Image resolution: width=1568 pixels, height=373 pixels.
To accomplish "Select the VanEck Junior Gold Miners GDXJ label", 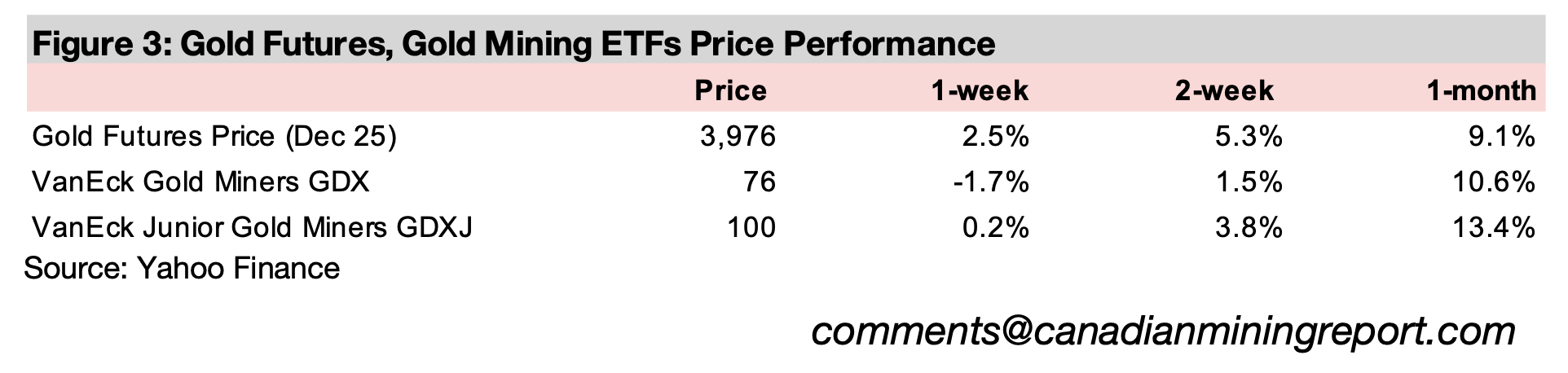I will [x=252, y=226].
